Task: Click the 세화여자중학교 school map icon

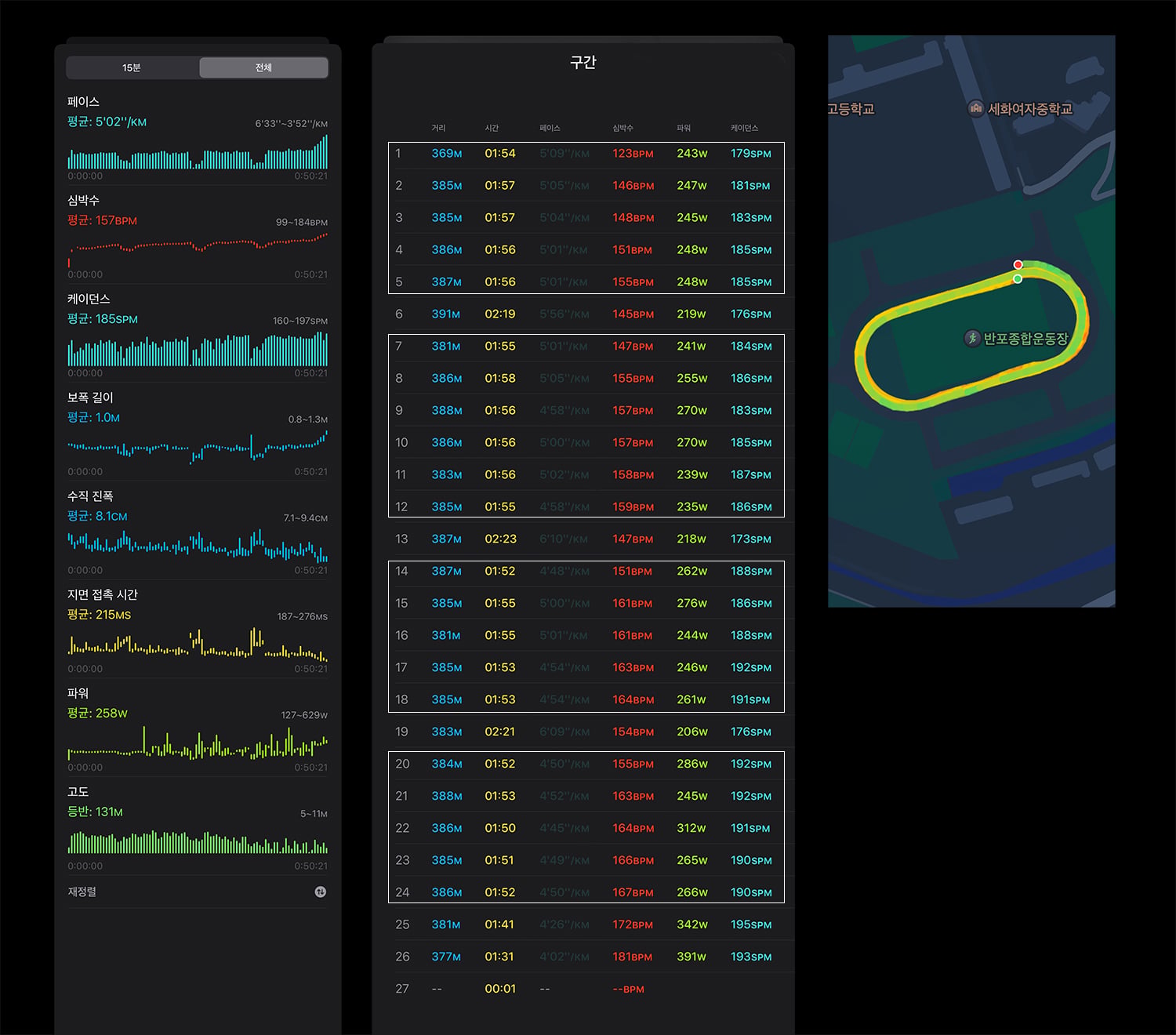Action: 975,108
